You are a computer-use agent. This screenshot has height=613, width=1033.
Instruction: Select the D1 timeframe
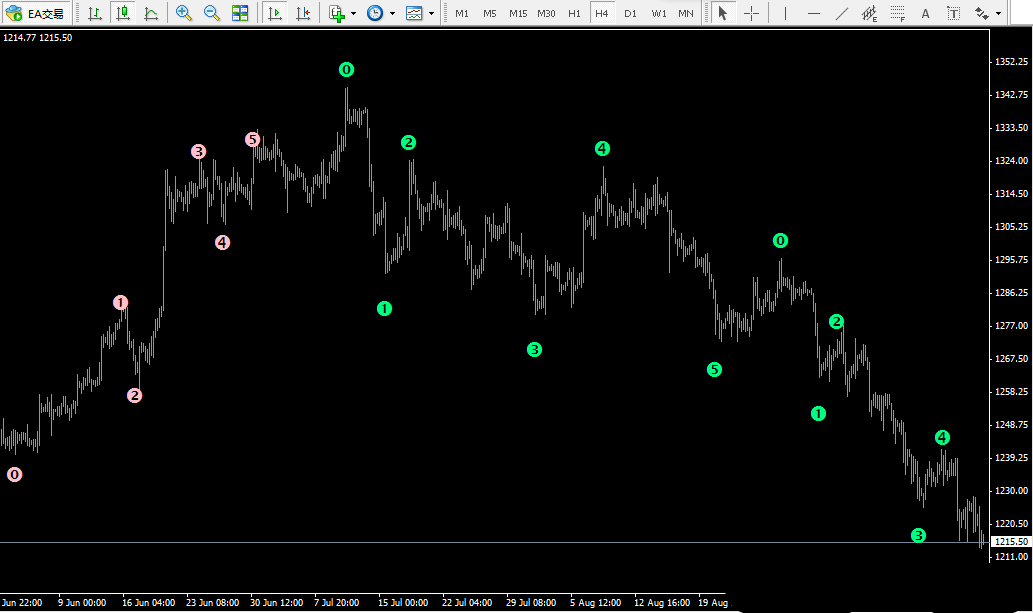click(x=629, y=14)
